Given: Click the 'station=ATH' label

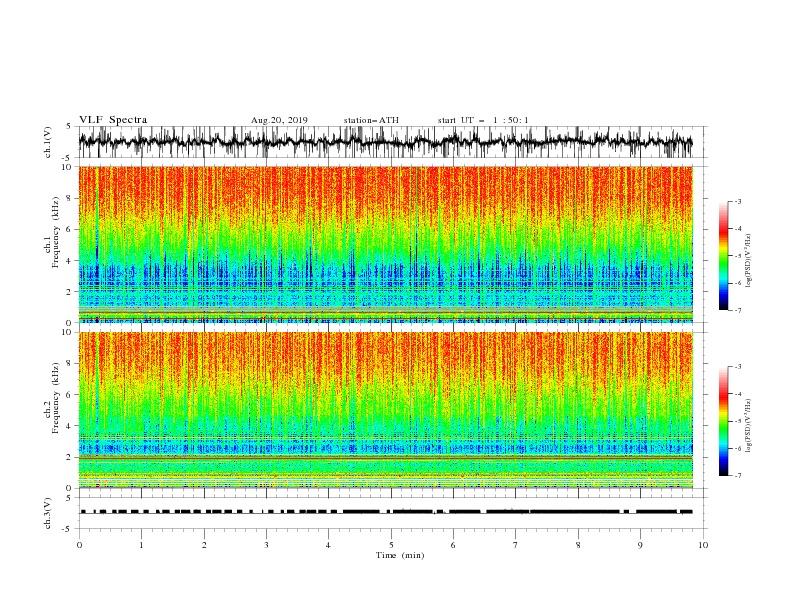Looking at the screenshot, I should 371,120.
